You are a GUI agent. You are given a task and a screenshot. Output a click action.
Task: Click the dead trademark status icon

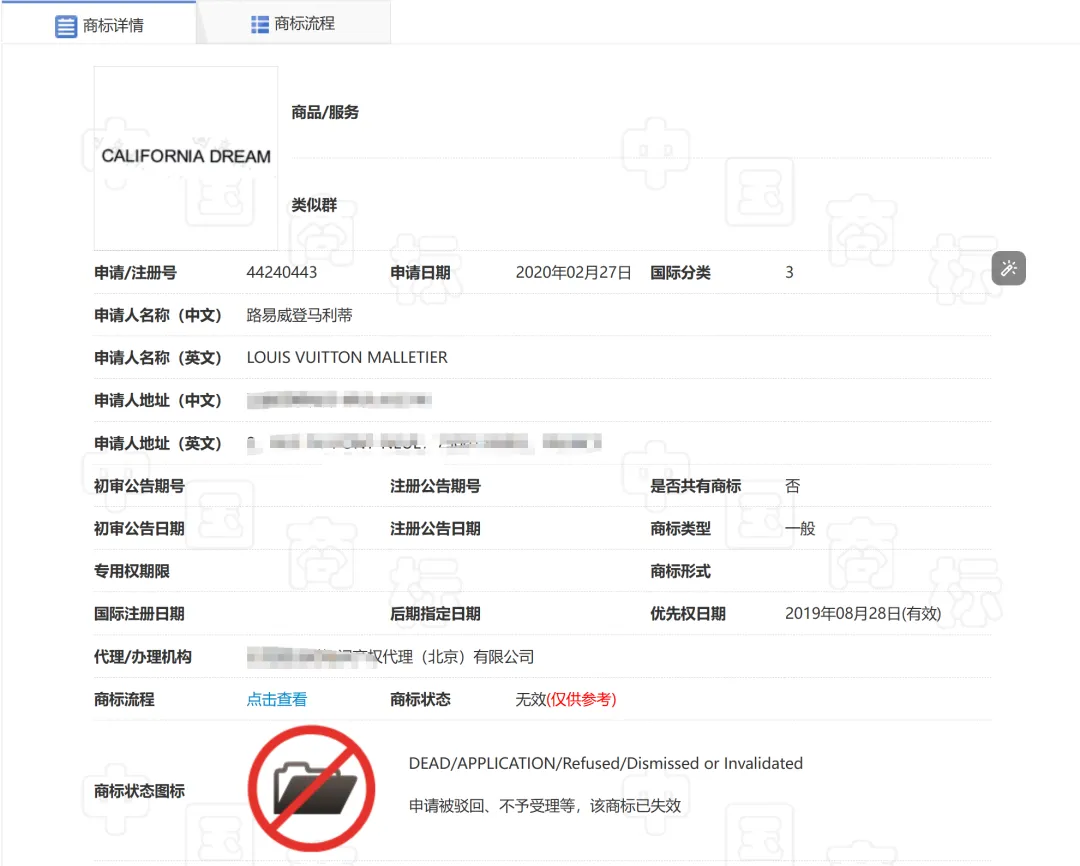311,788
